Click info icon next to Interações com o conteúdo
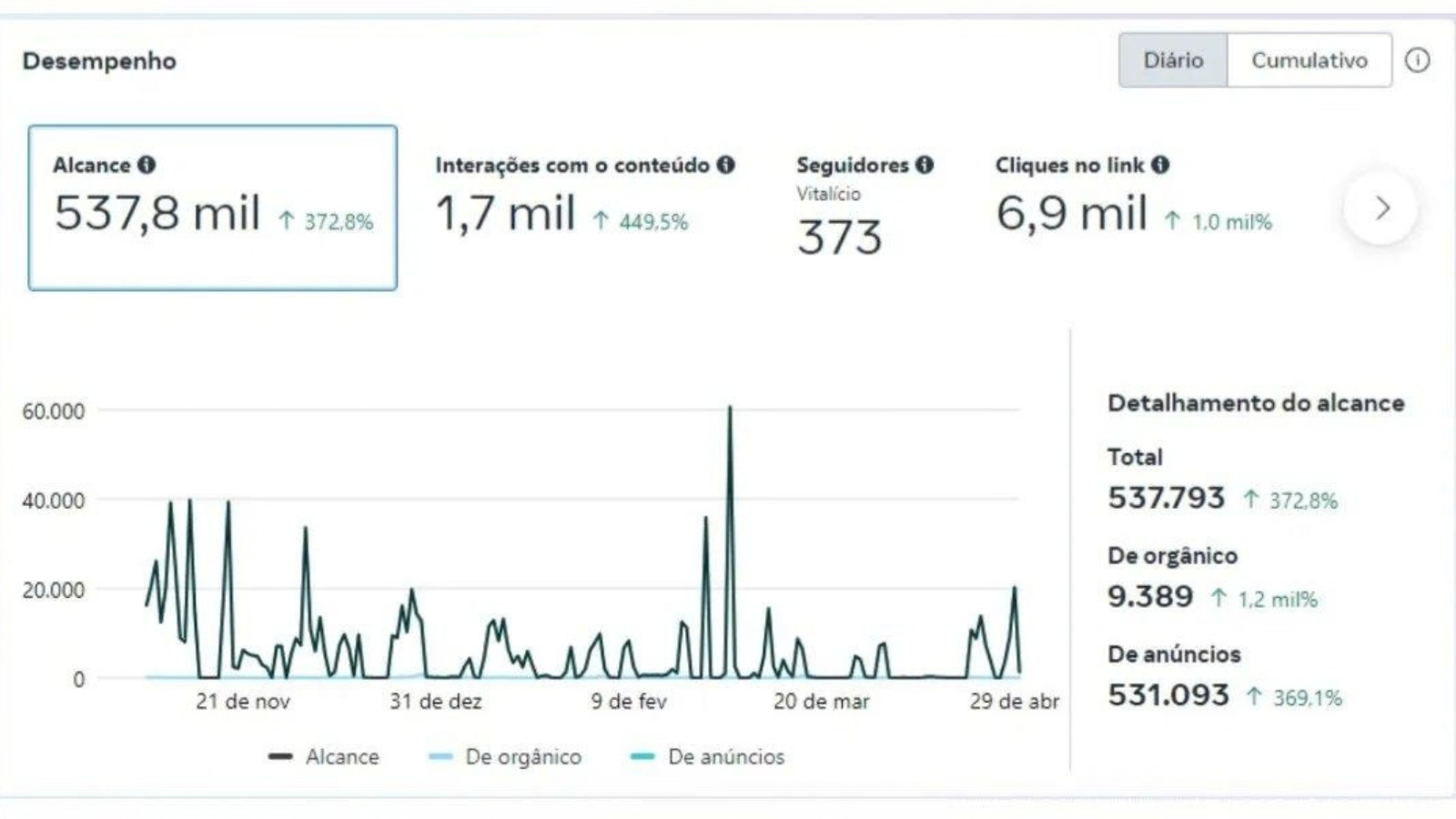Screen dimensions: 1456x819 point(725,165)
